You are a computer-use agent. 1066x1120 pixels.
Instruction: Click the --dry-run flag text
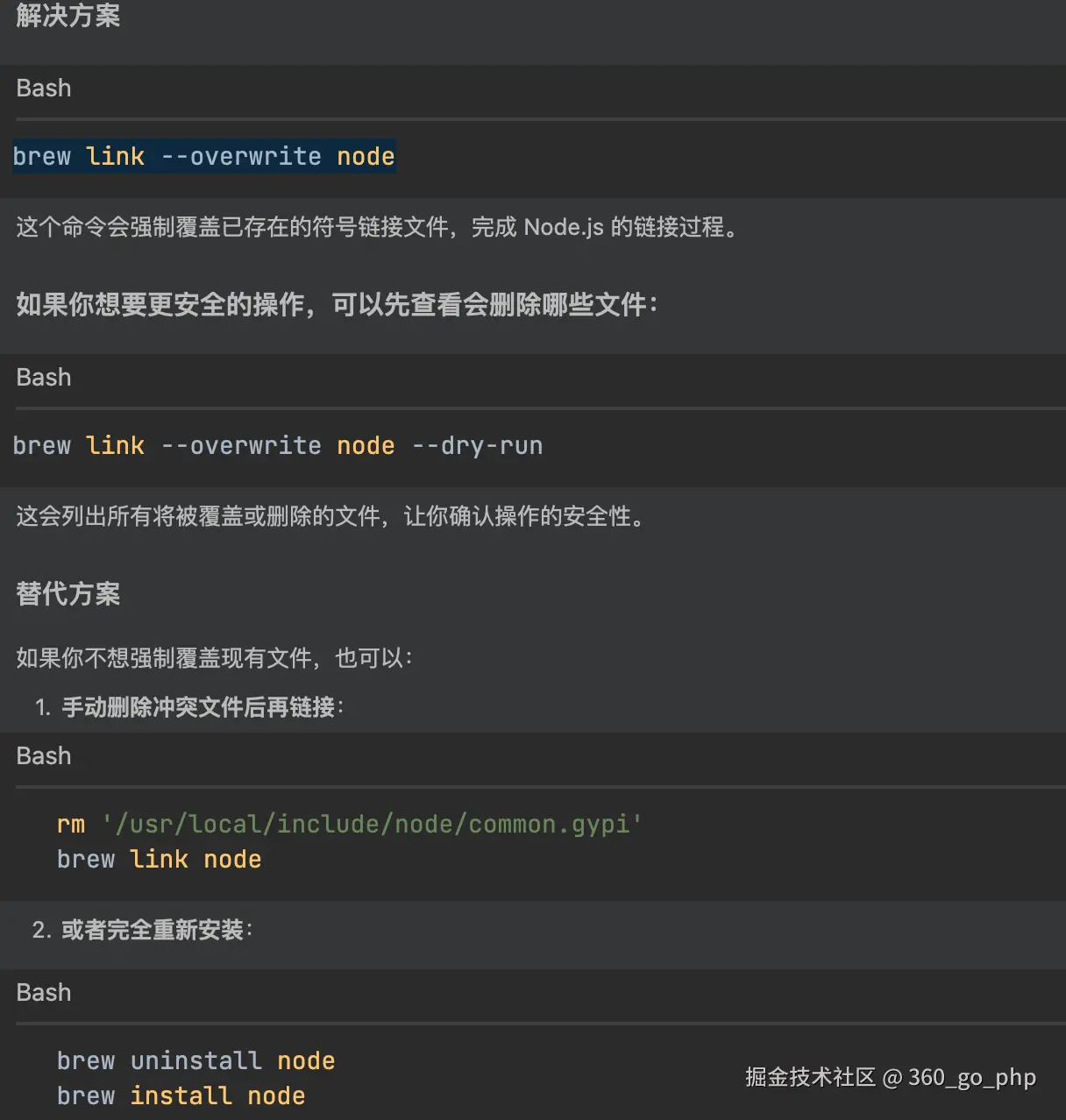click(x=478, y=445)
